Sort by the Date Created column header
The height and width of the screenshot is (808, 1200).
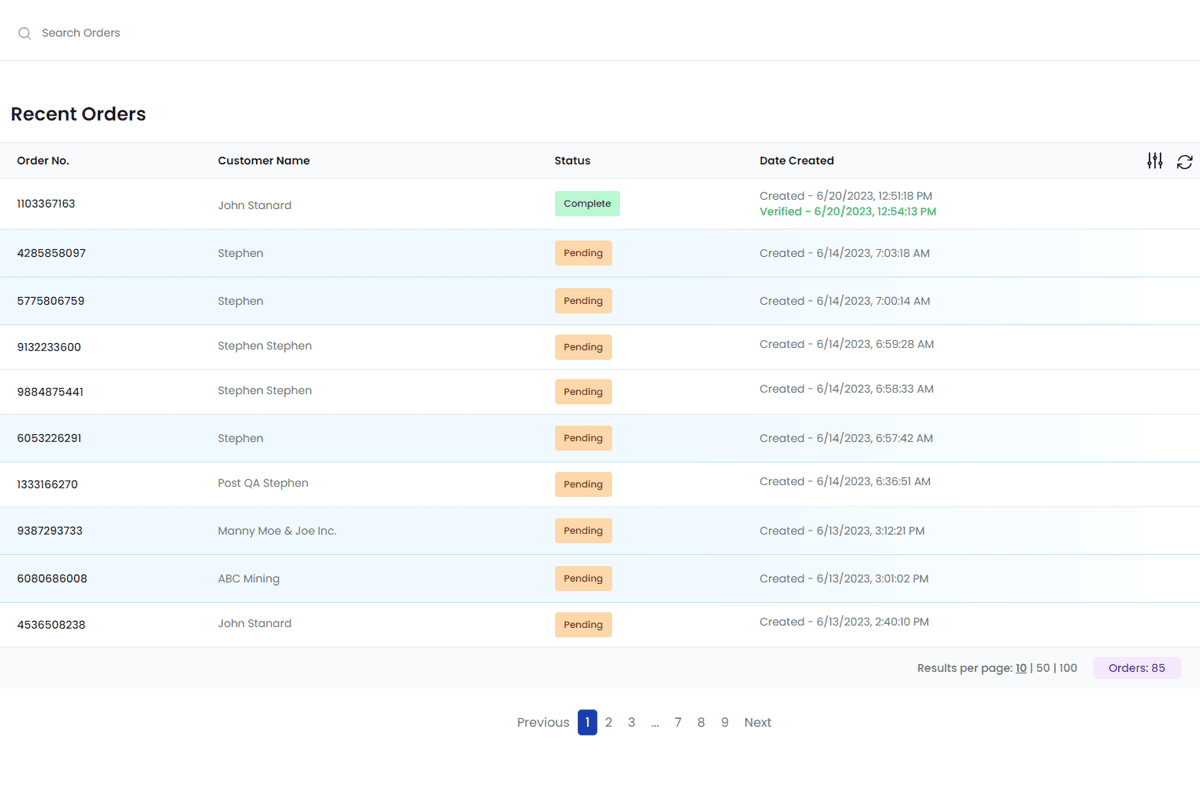(796, 161)
